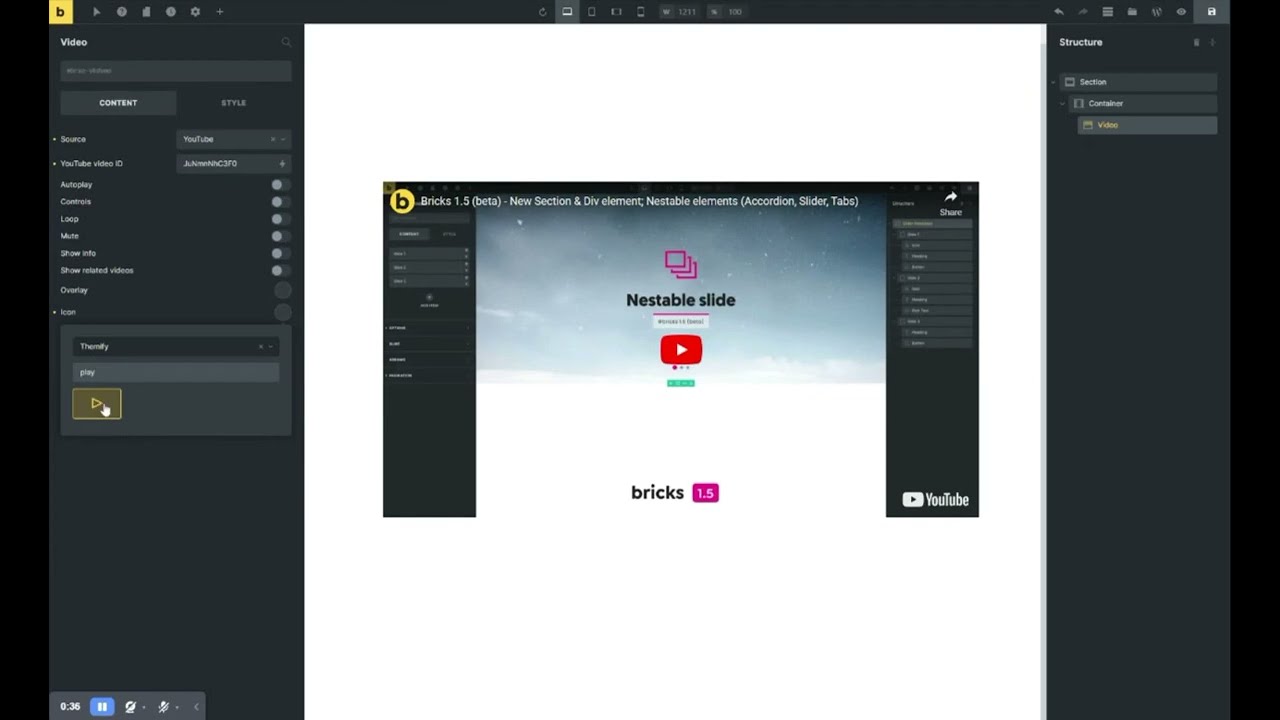Viewport: 1280px width, 720px height.
Task: Click icon search field containing "play"
Action: coord(175,372)
